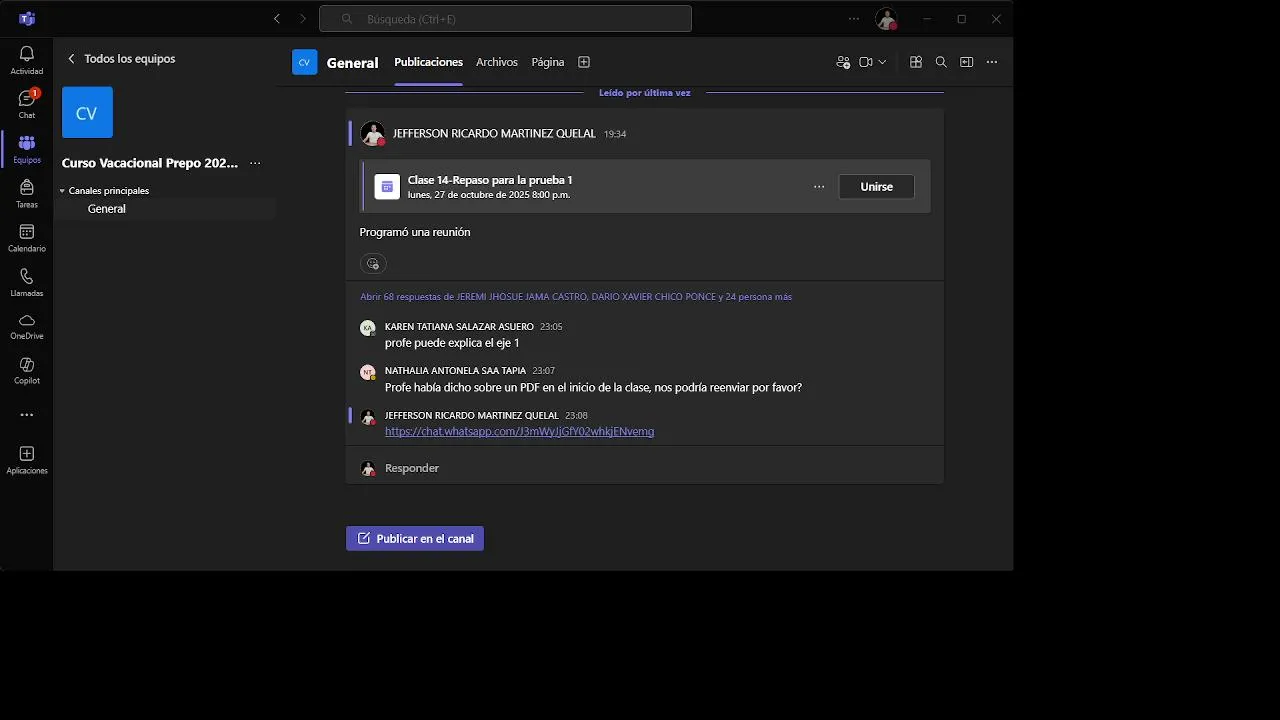Click Clase 14-Repaso para la prueba 1 title
The width and height of the screenshot is (1280, 720).
490,180
